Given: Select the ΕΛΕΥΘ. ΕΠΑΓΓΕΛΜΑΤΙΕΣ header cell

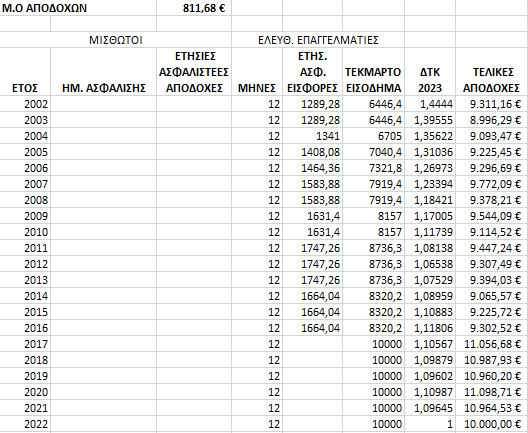Looking at the screenshot, I should [x=318, y=40].
